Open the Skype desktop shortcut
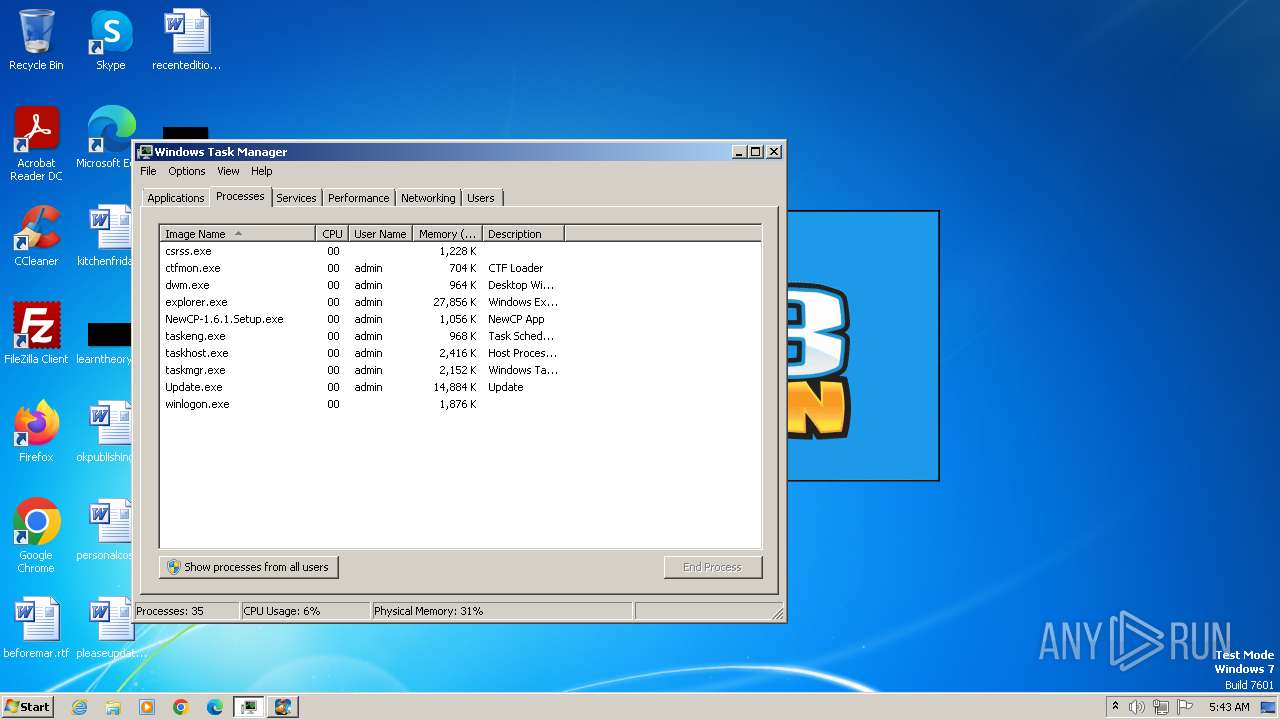Screen dimensions: 1280x720 pos(110,40)
